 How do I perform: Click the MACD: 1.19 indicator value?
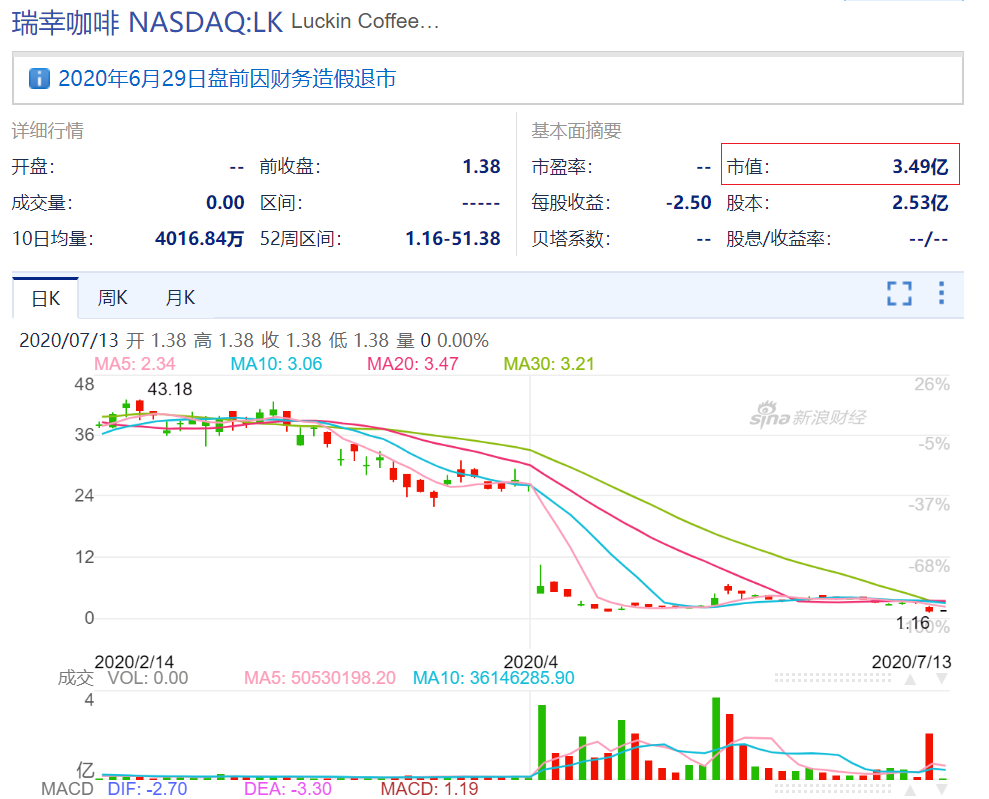(430, 789)
